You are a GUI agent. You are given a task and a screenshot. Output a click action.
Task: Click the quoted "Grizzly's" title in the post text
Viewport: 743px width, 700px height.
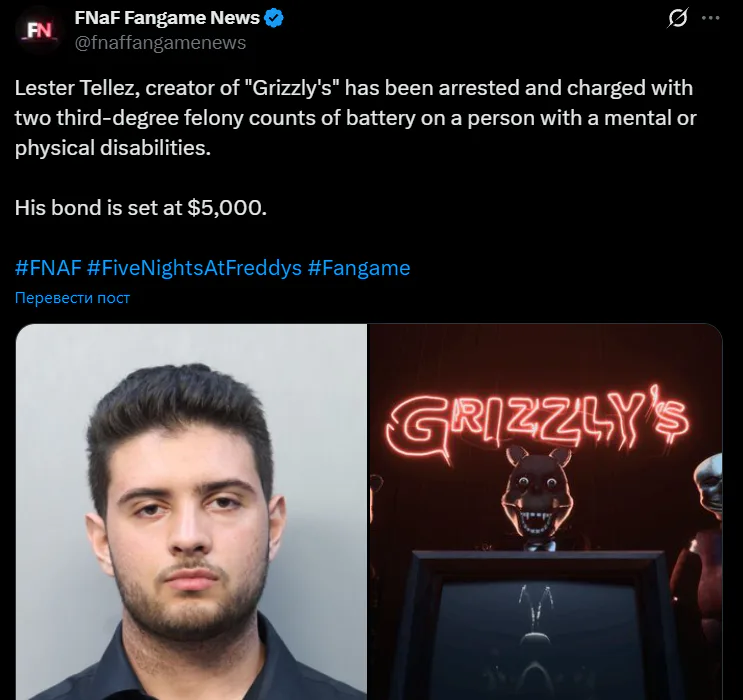[292, 88]
